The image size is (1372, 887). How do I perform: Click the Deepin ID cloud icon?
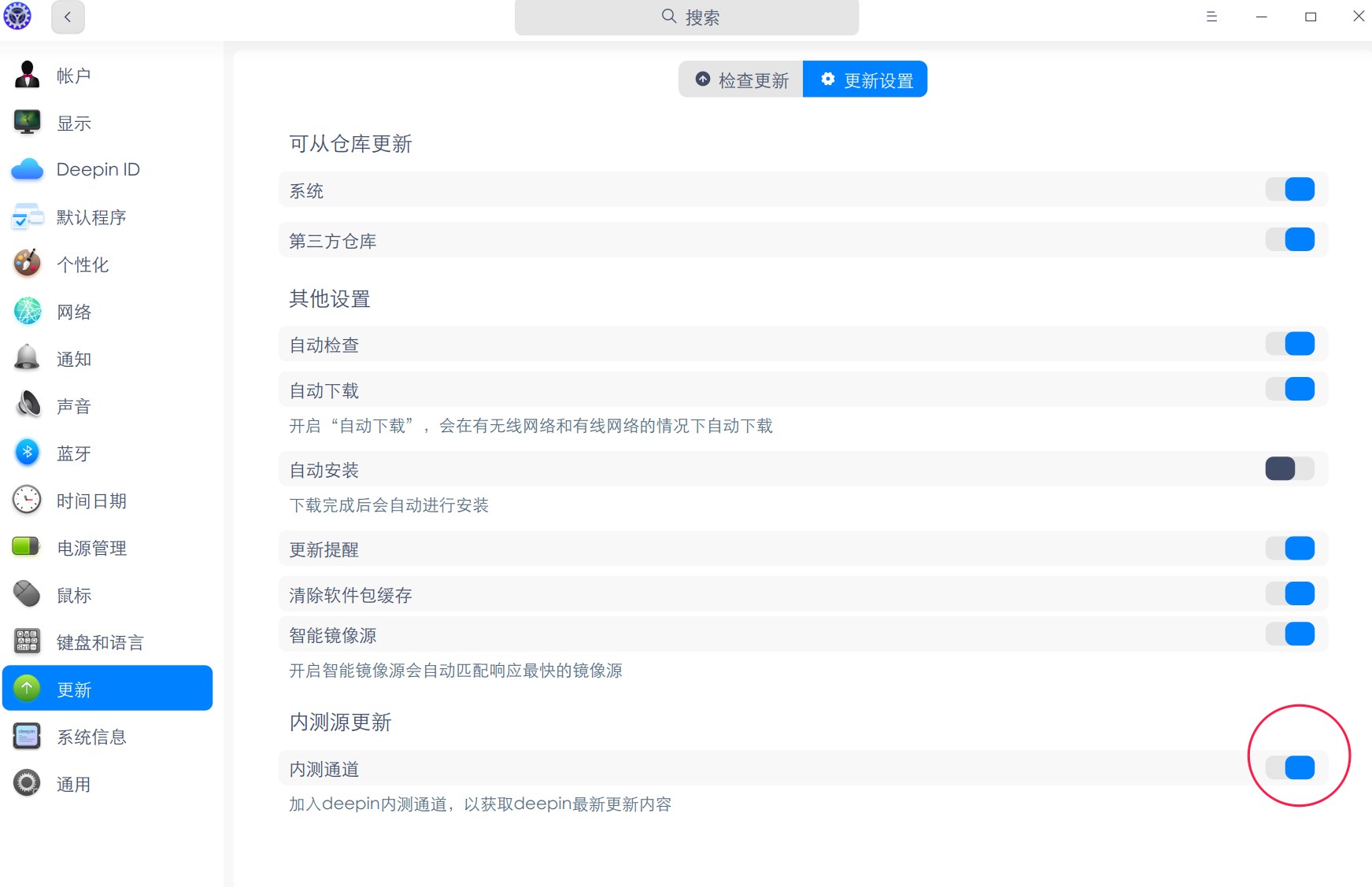point(28,169)
